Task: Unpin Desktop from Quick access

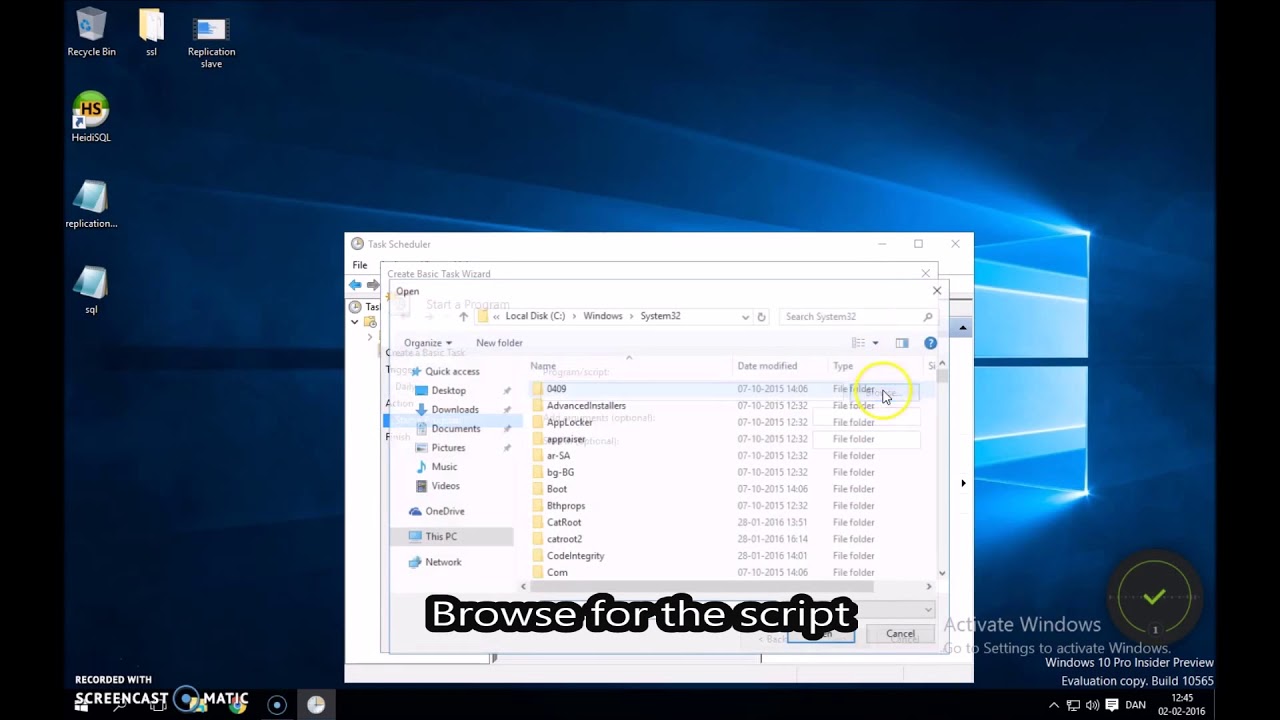Action: pyautogui.click(x=507, y=390)
